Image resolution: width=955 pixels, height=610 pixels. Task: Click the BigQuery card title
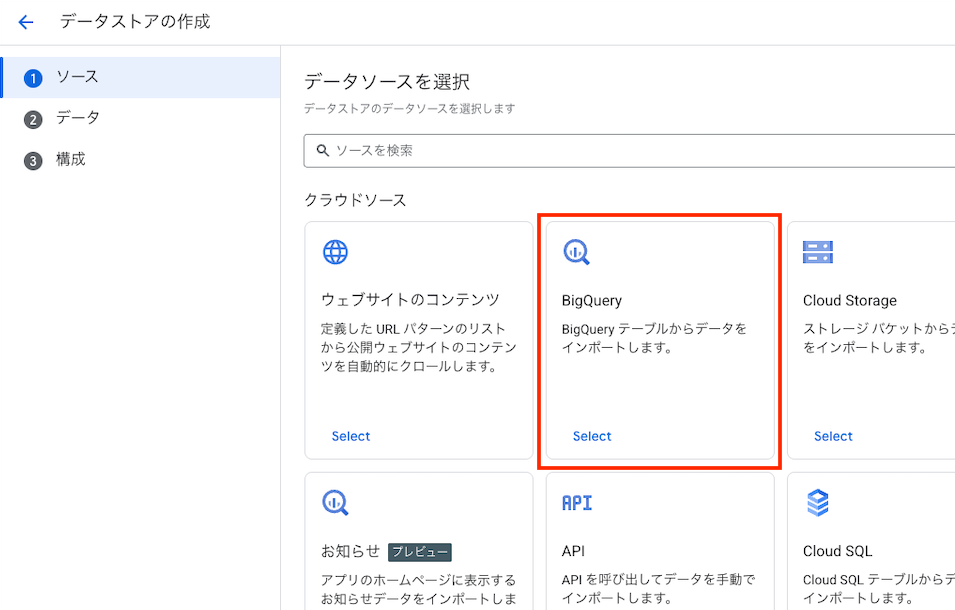click(x=592, y=301)
